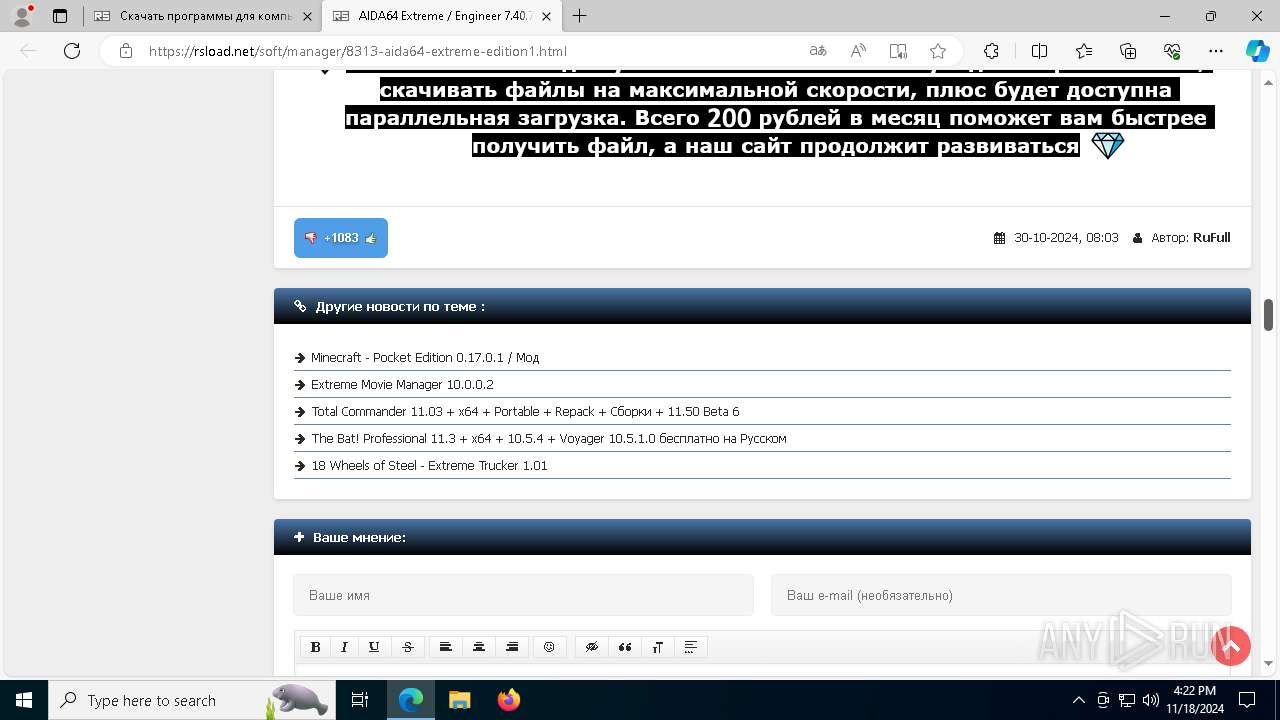Open Minecraft - Pocket Edition 0.17.0.1 link

coord(425,357)
